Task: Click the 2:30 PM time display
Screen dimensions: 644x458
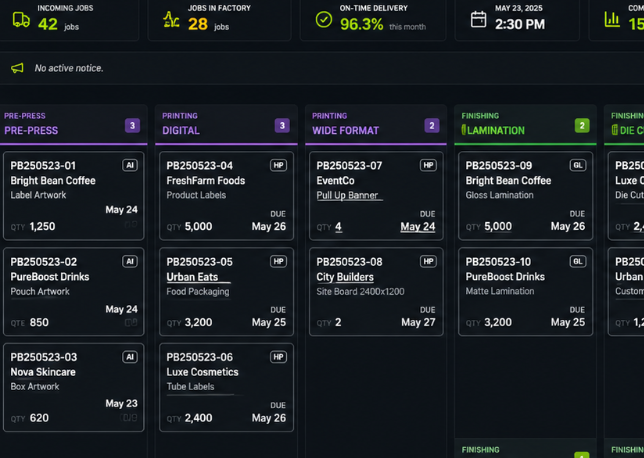Action: pos(520,24)
